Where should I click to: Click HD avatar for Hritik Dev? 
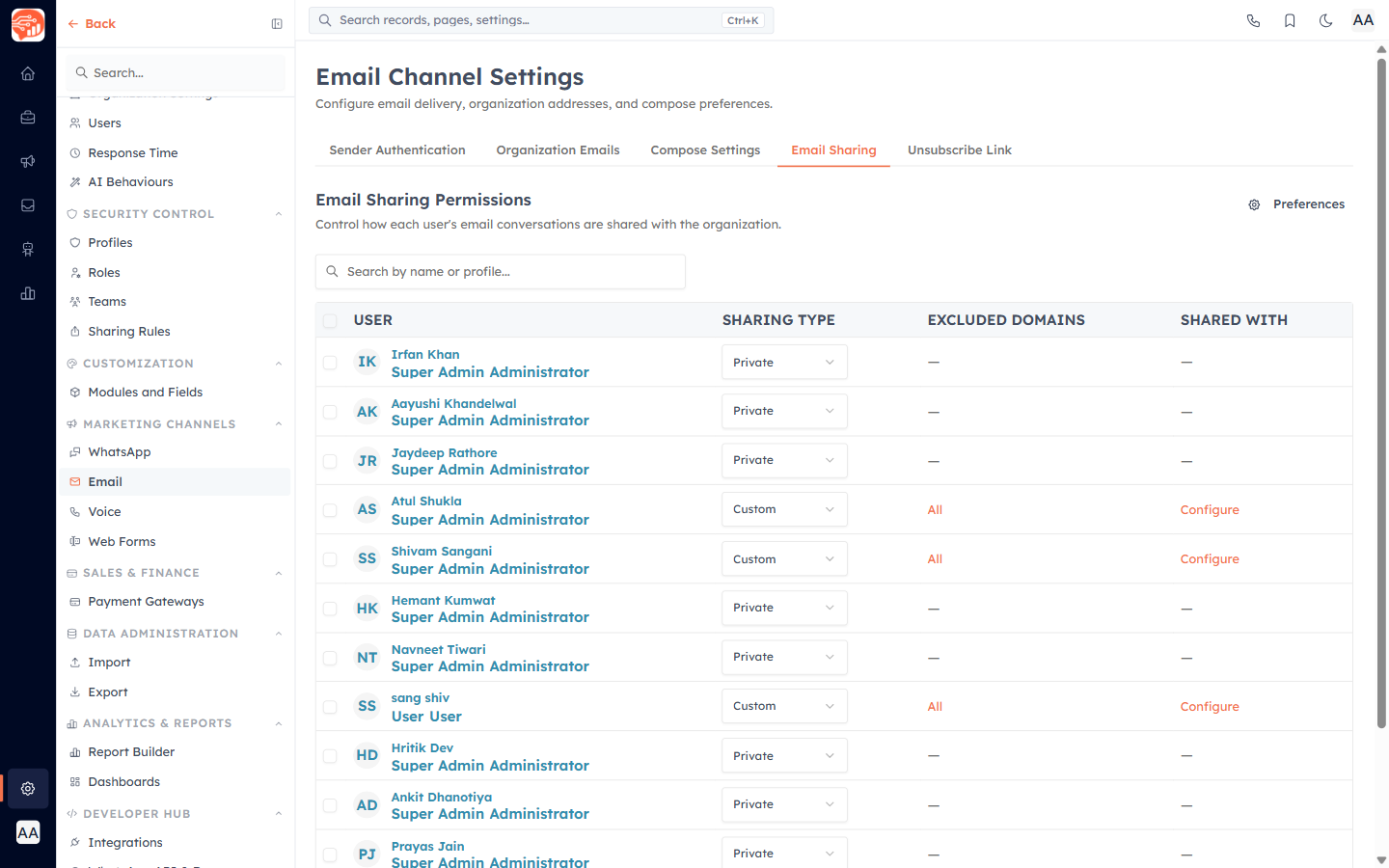[368, 756]
